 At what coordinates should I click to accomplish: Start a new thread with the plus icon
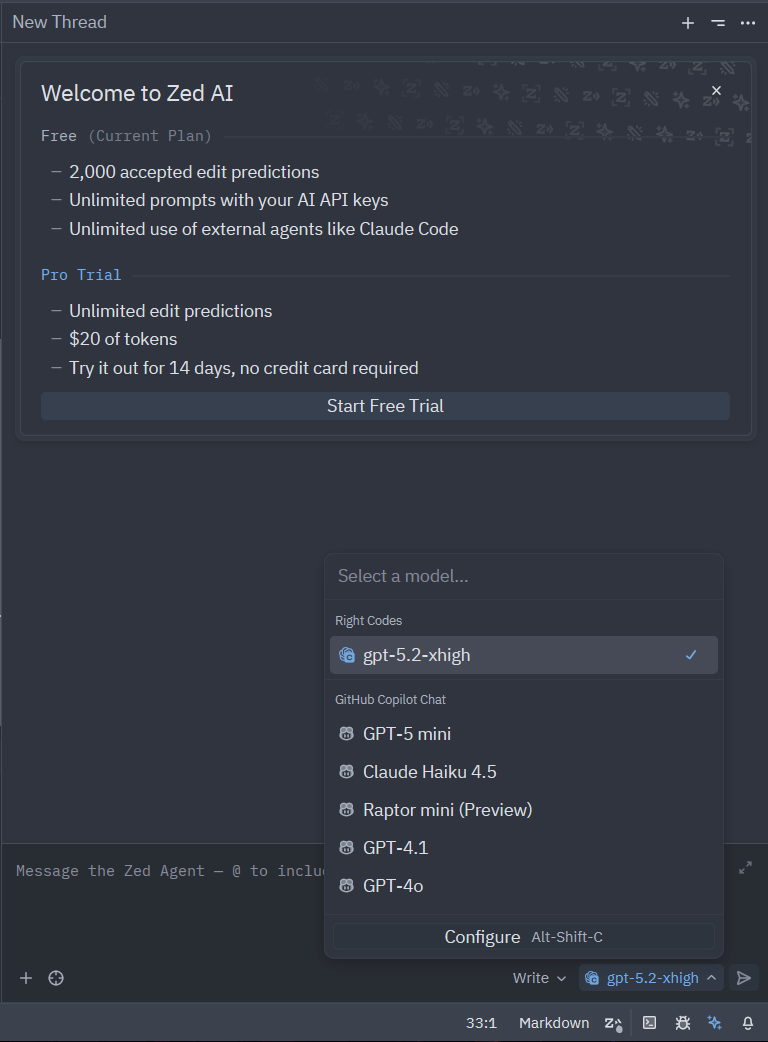click(688, 22)
